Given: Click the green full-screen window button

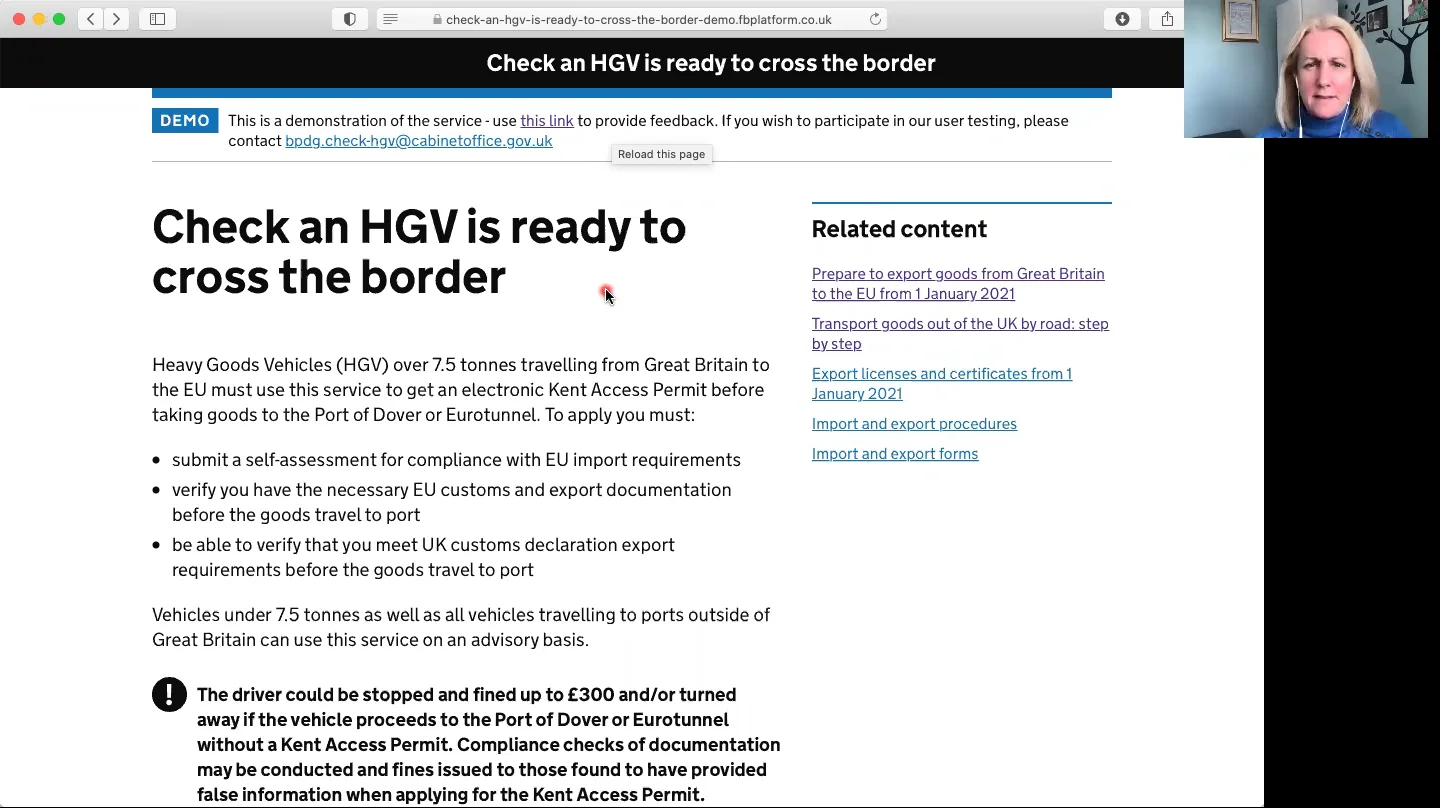Looking at the screenshot, I should (x=59, y=19).
